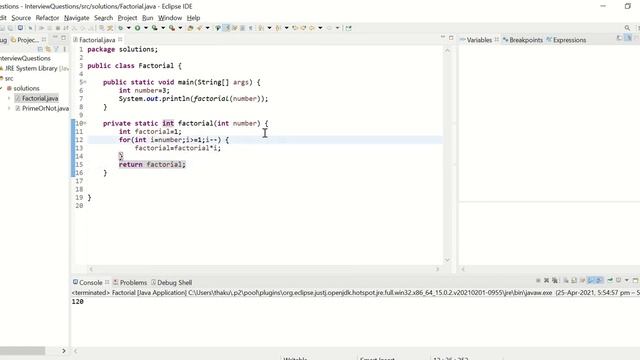640x360 pixels.
Task: Collapse the main method fold on line 5
Action: 85,82
